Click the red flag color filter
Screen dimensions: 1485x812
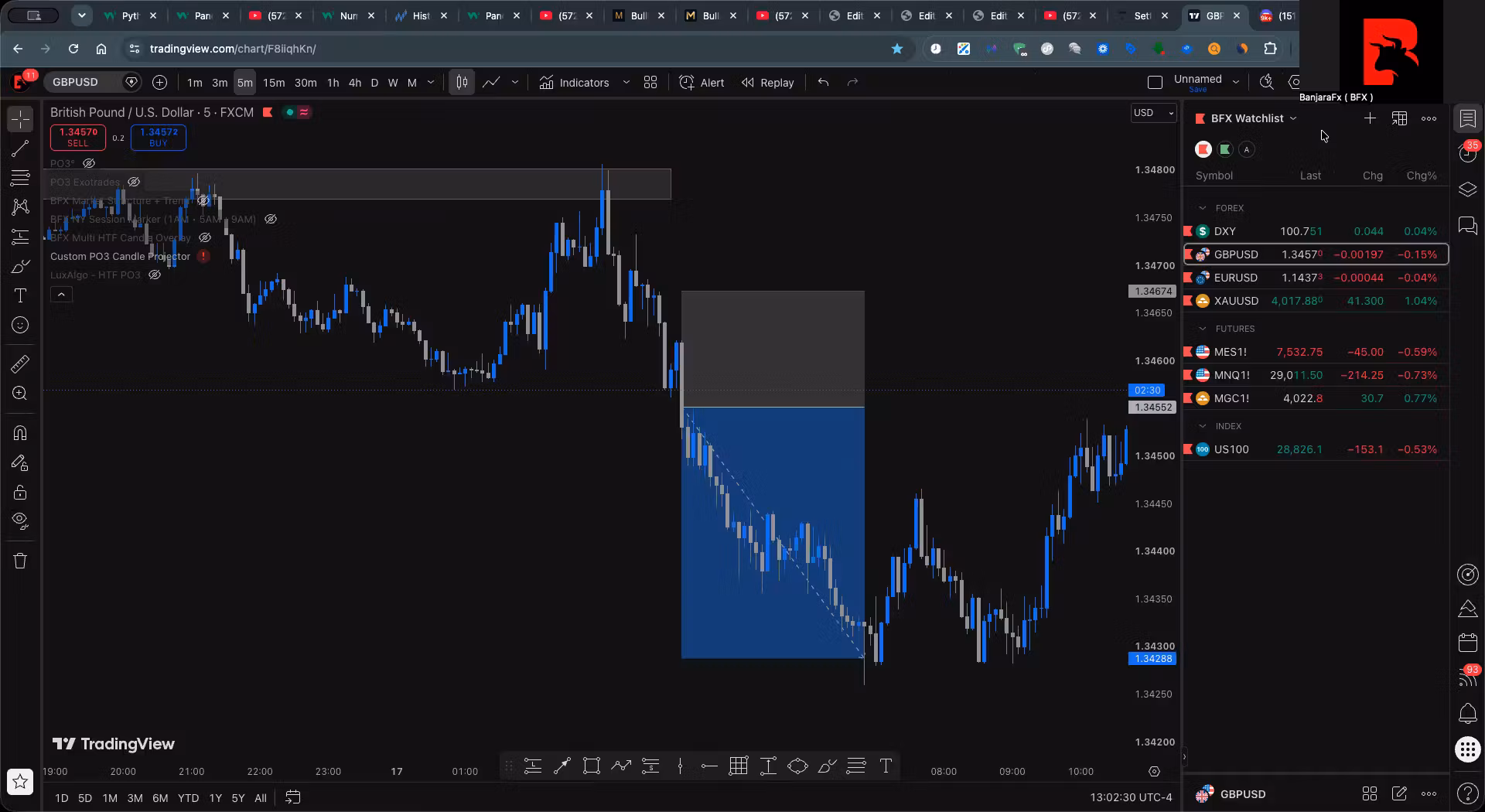1203,149
